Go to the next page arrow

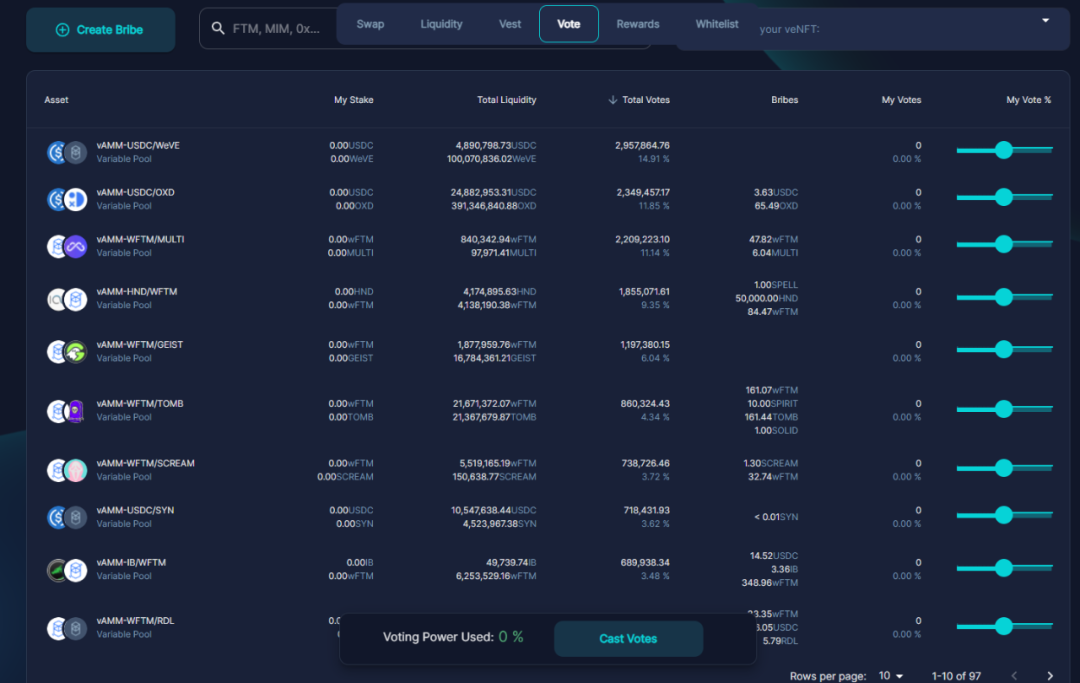tap(1050, 675)
